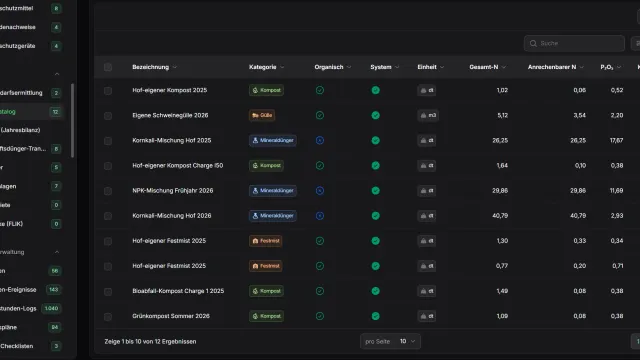Click Mineraldünger badge for Kornkali-Mischung Hof 2025
This screenshot has width=640, height=360.
pos(273,140)
